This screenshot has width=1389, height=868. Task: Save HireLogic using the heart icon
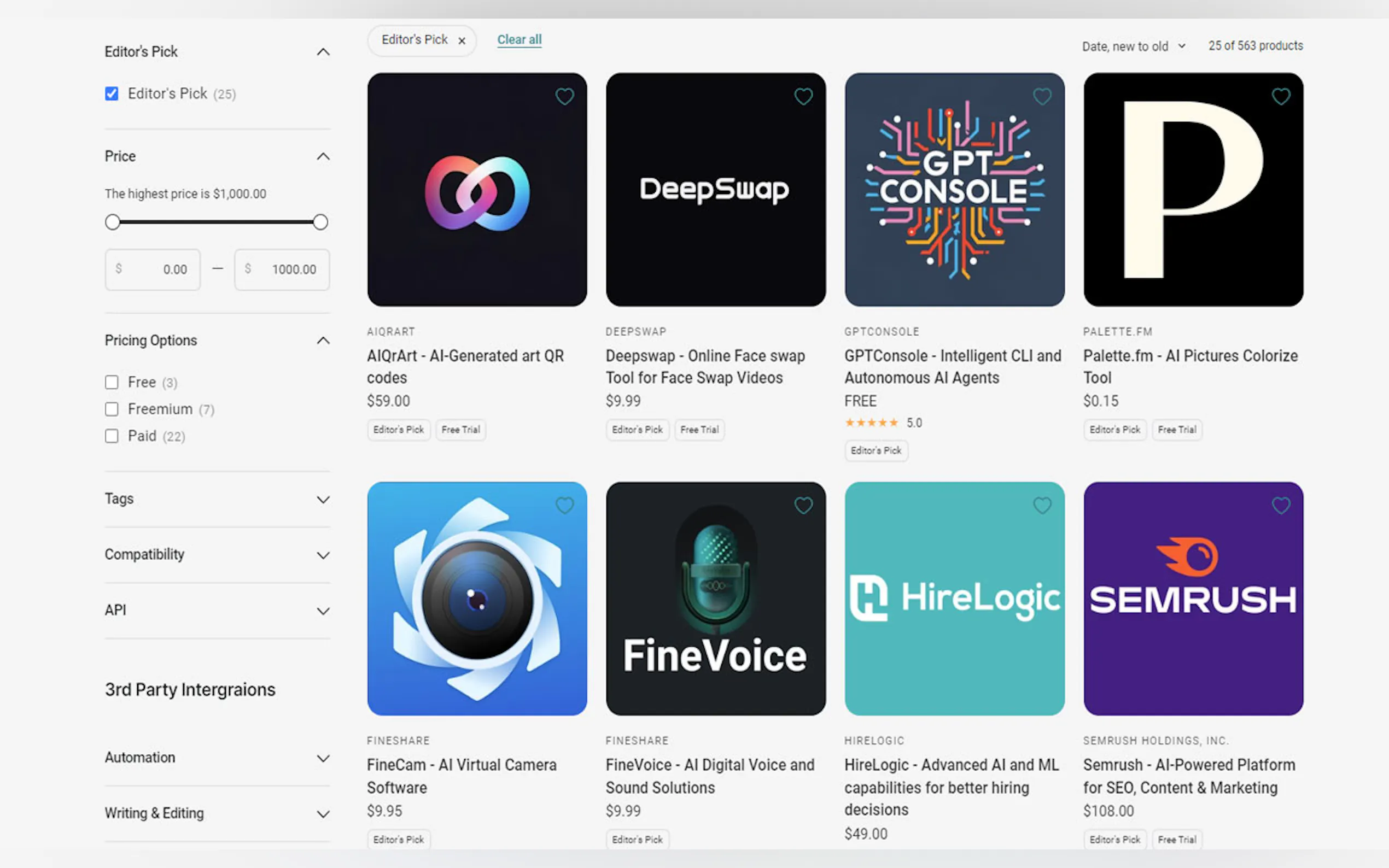point(1042,505)
